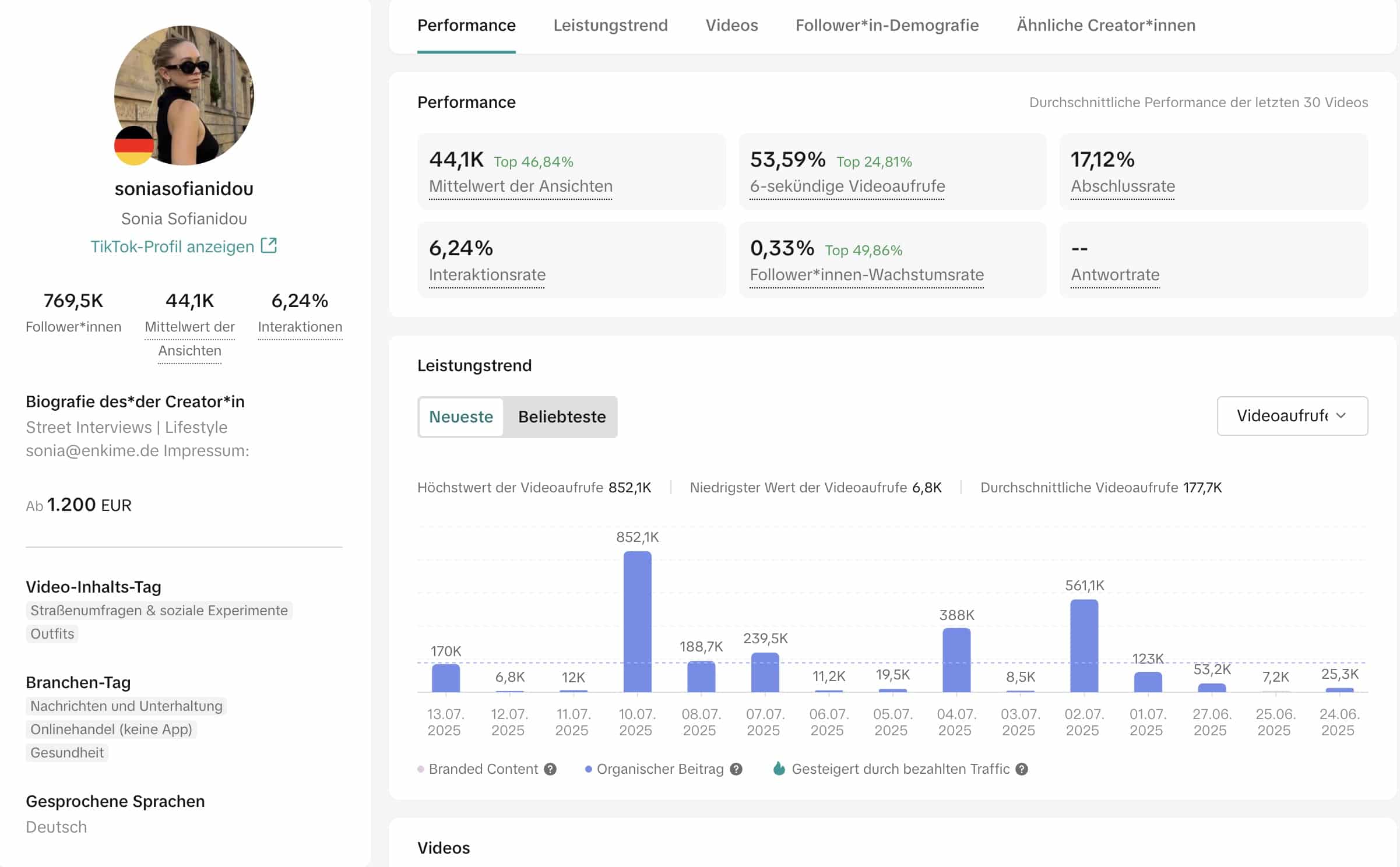This screenshot has width=1400, height=867.
Task: Switch to Beliebteste sorting
Action: (x=561, y=417)
